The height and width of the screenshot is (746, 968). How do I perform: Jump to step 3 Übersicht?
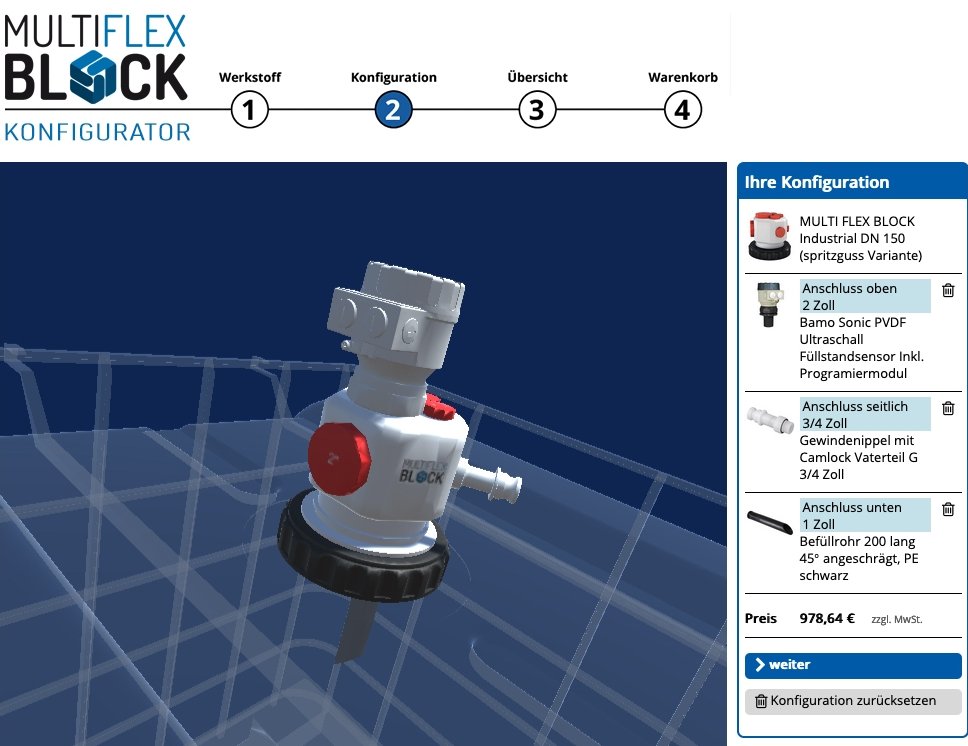click(x=537, y=110)
